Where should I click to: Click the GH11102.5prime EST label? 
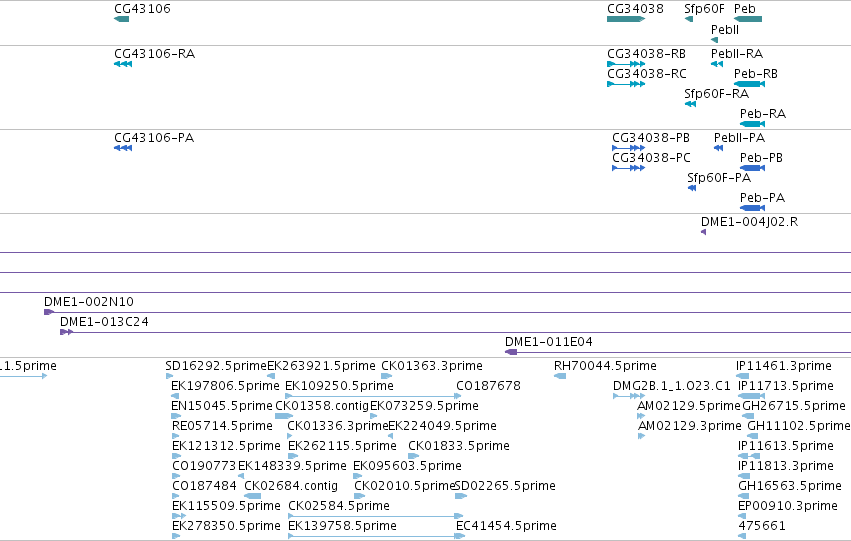[799, 426]
